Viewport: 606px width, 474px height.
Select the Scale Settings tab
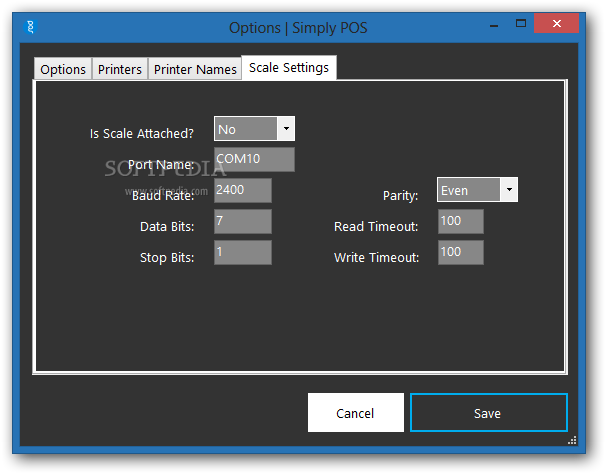coord(289,68)
